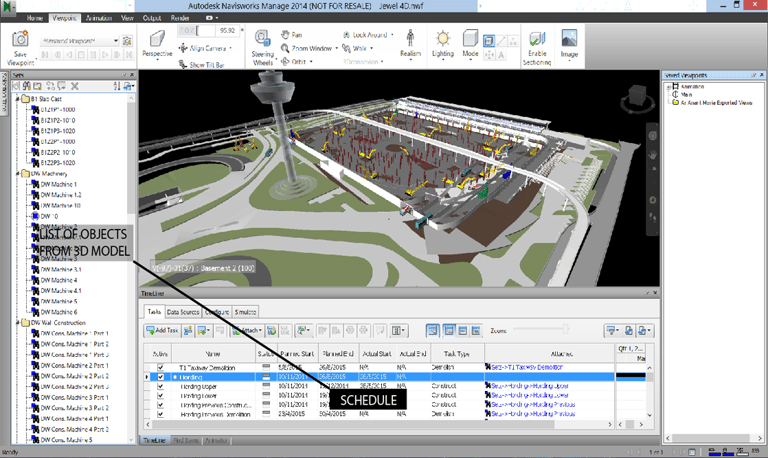Select the Walk navigation tool

pyautogui.click(x=354, y=48)
